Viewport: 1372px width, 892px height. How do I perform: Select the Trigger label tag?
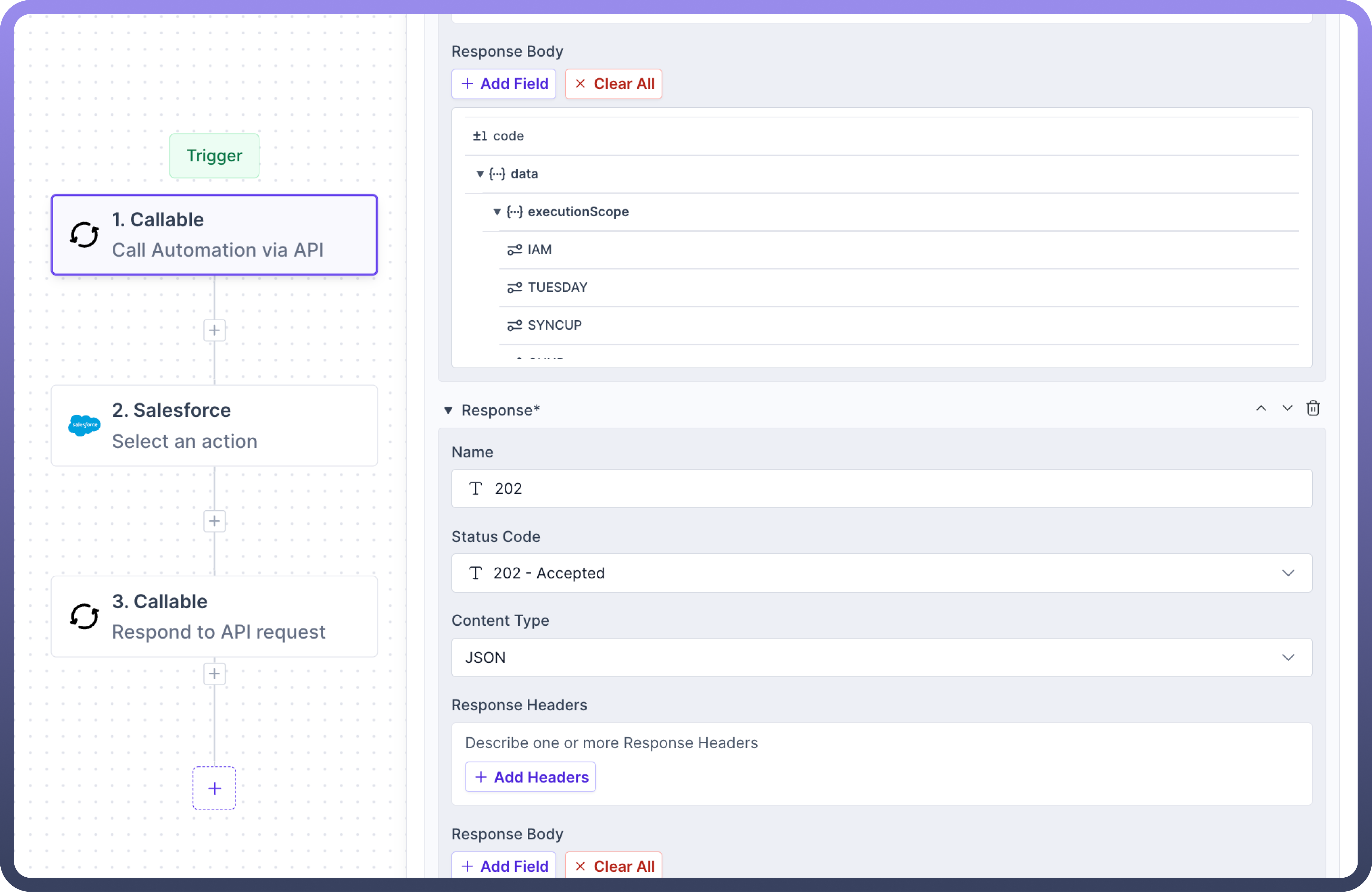pyautogui.click(x=215, y=156)
